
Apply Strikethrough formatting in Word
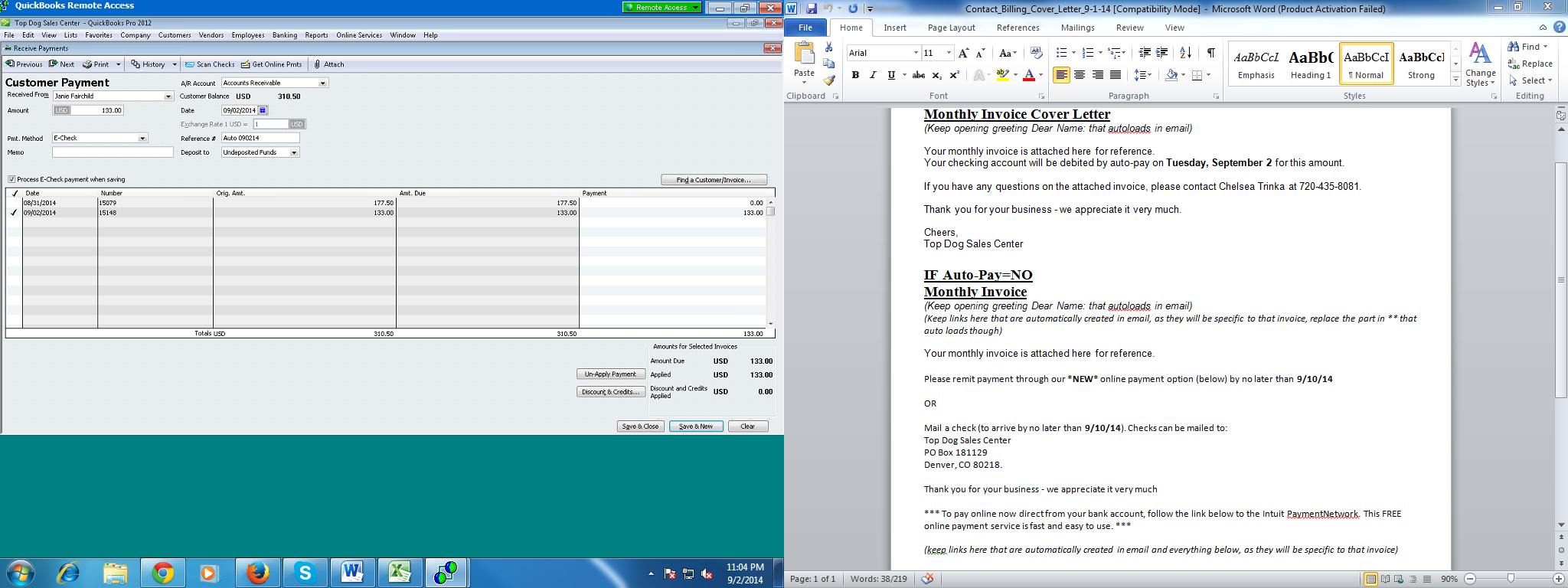coord(919,75)
